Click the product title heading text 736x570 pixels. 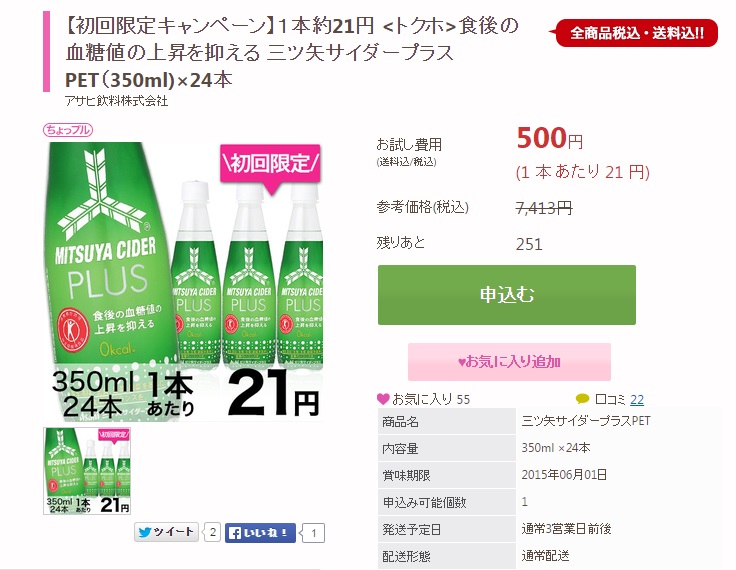point(291,53)
